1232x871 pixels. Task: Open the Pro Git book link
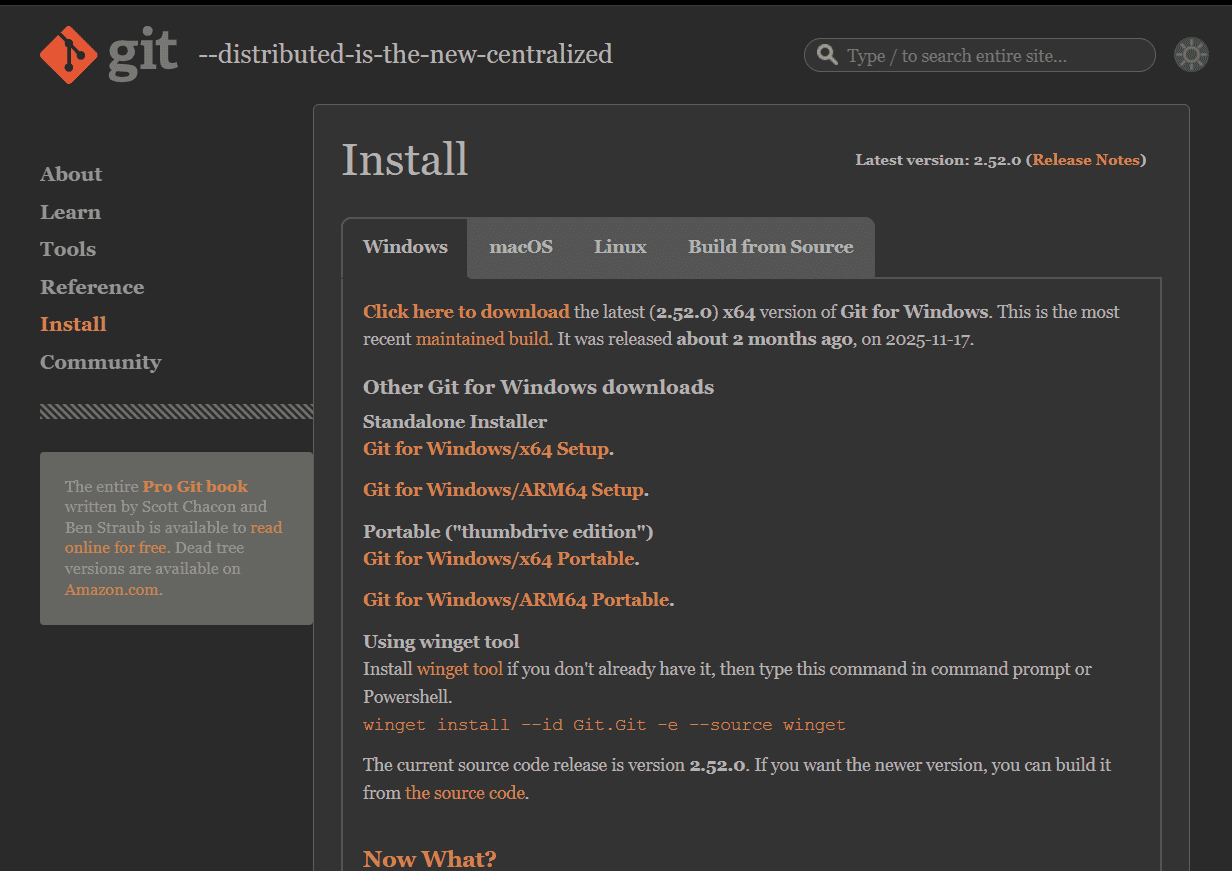195,486
